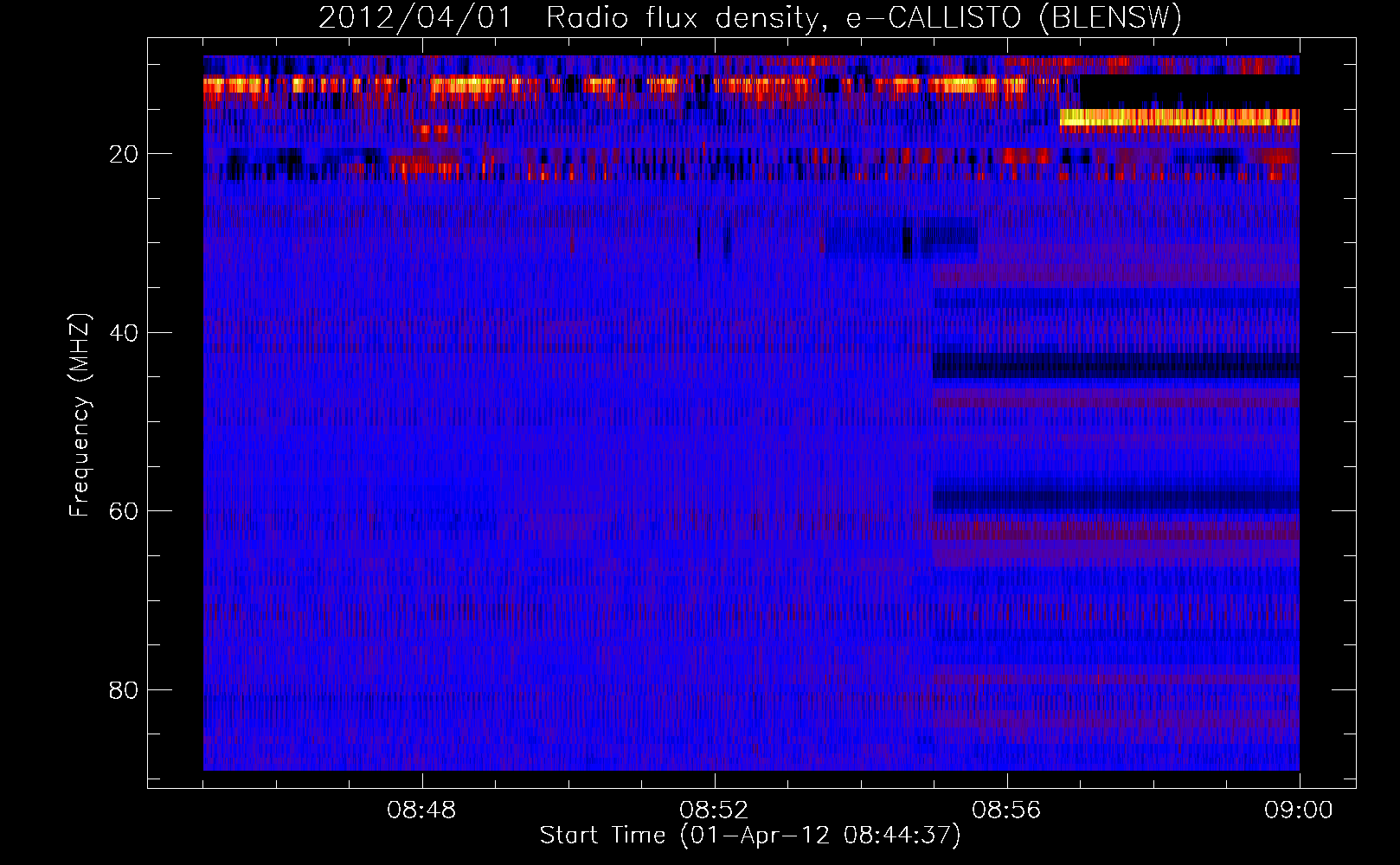The width and height of the screenshot is (1400, 865).
Task: Click the 40 frequency tick label
Action: (124, 333)
